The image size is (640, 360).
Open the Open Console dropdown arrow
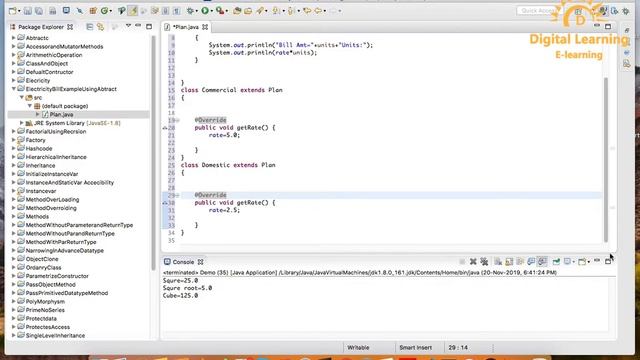pos(589,262)
